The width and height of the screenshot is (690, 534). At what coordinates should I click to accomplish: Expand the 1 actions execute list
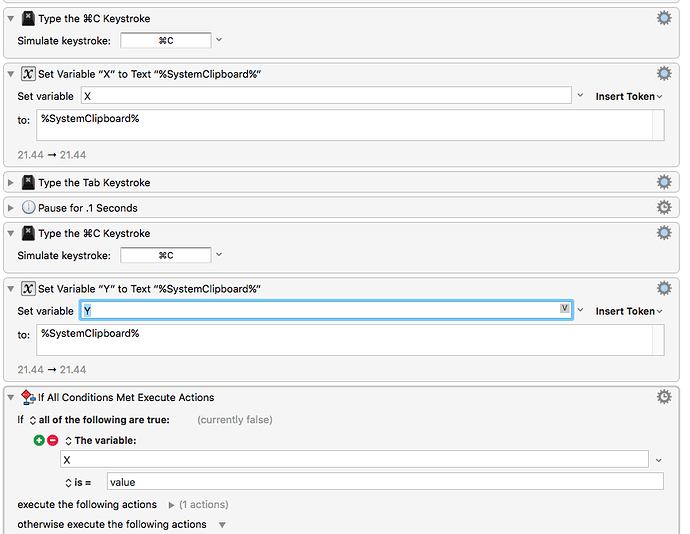tap(171, 505)
